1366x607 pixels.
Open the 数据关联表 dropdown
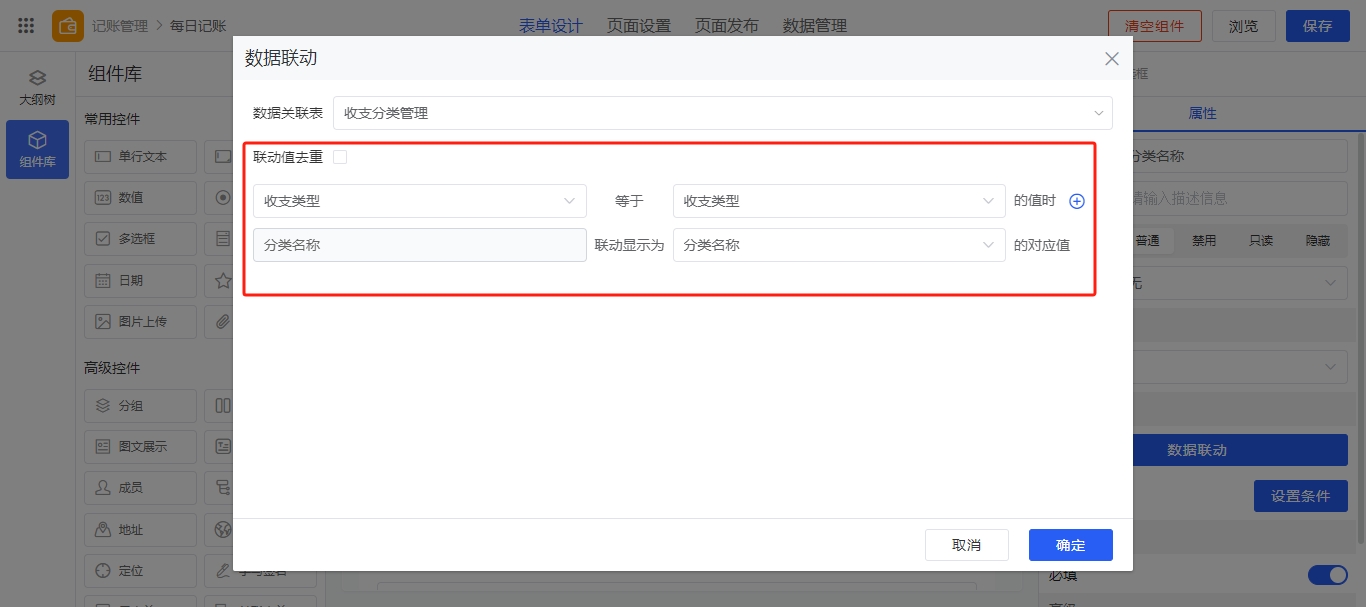click(722, 113)
